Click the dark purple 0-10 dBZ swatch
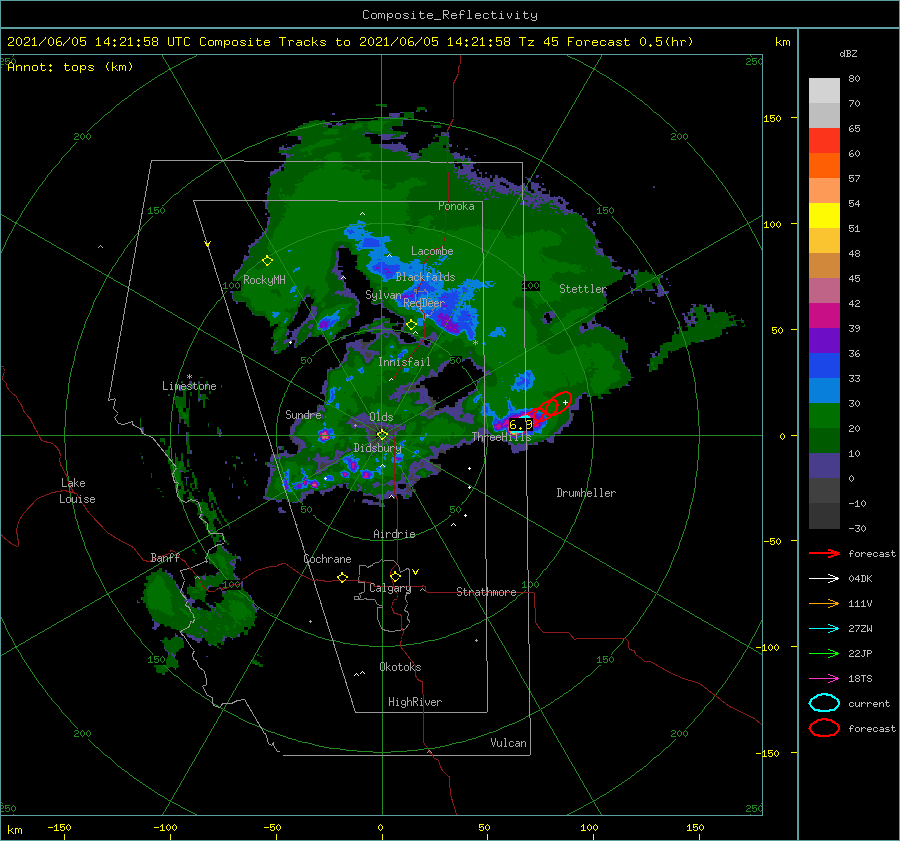 click(x=824, y=466)
